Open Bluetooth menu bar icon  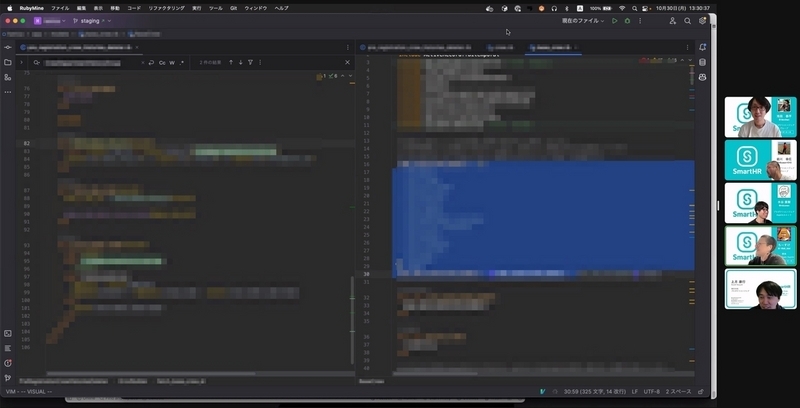click(x=566, y=8)
